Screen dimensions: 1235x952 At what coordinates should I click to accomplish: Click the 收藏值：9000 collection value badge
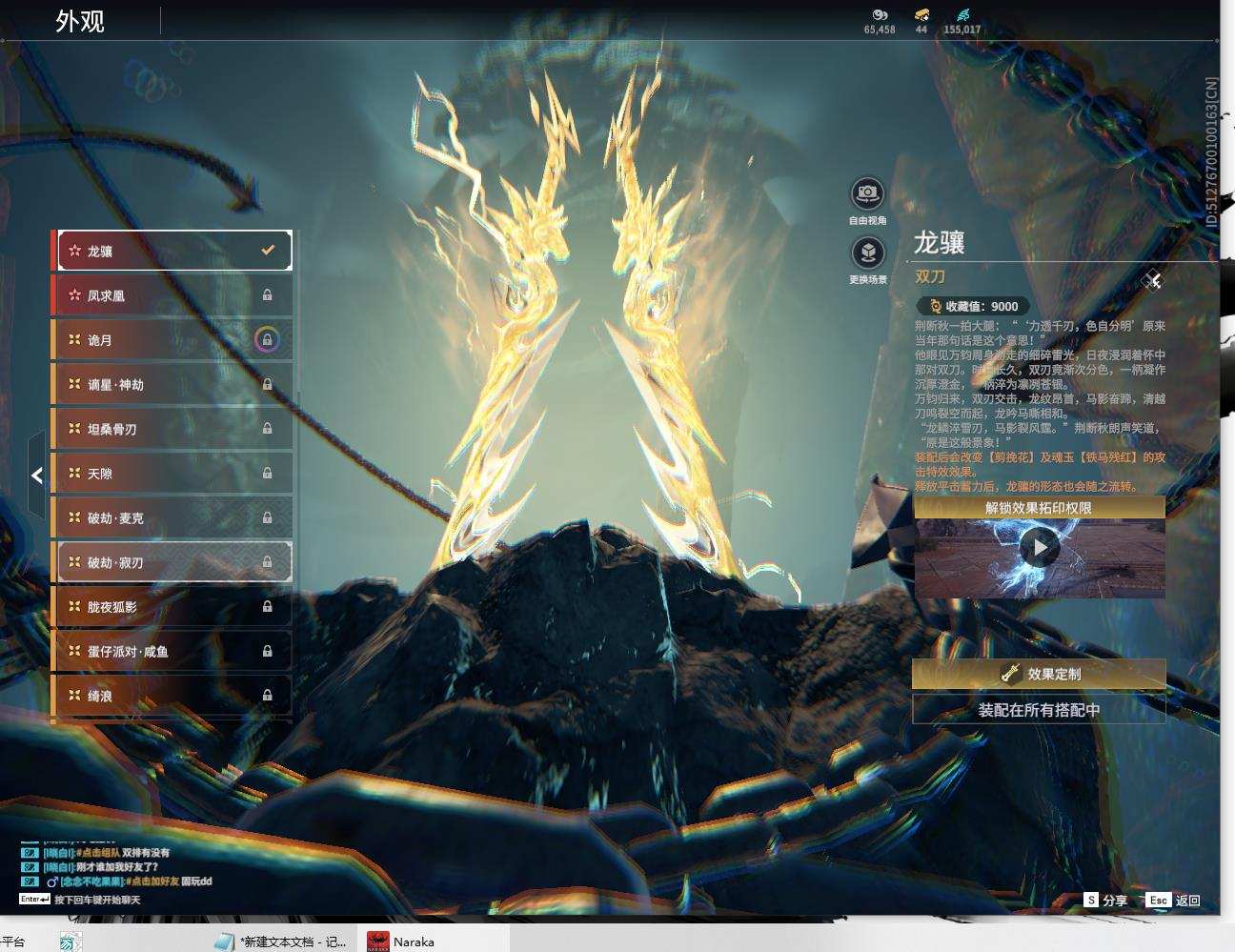[x=972, y=306]
